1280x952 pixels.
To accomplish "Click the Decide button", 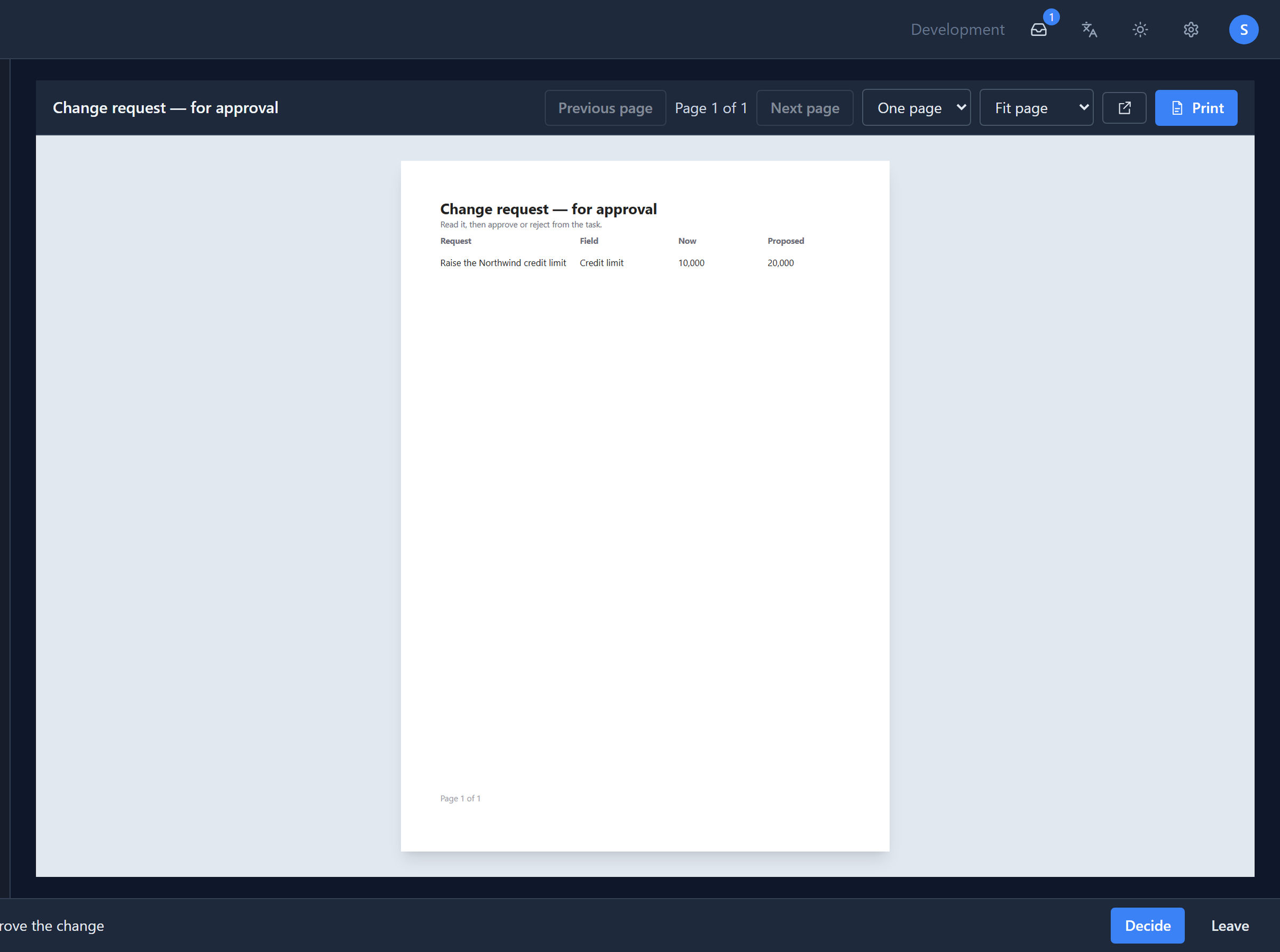I will [1147, 925].
